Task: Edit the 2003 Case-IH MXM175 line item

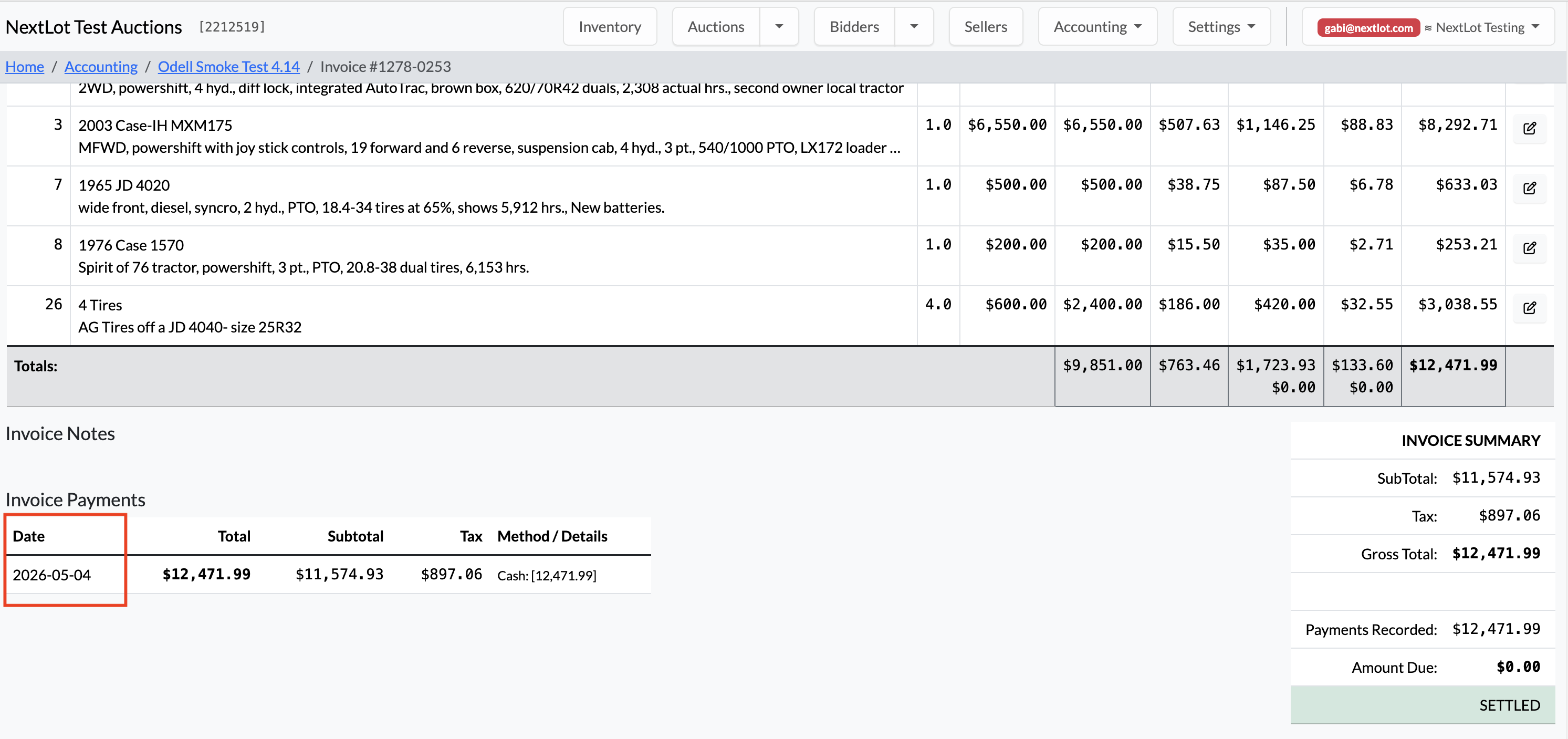Action: (1529, 129)
